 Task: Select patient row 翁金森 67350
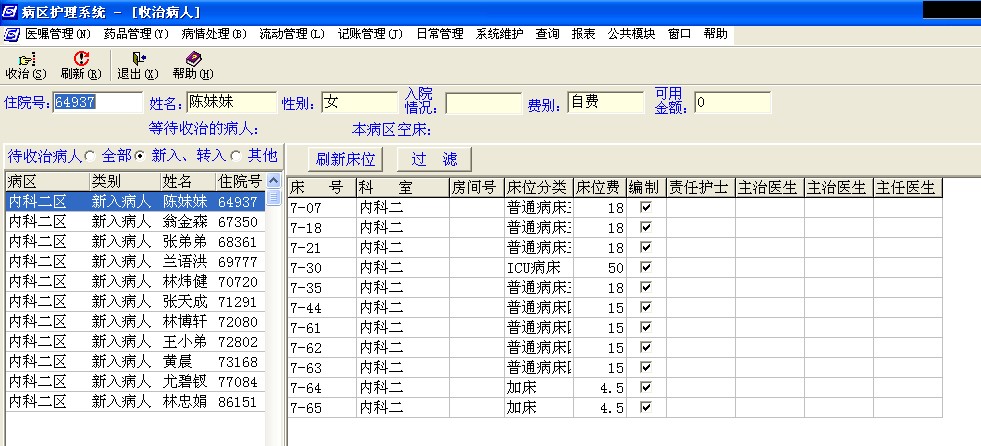pos(135,221)
